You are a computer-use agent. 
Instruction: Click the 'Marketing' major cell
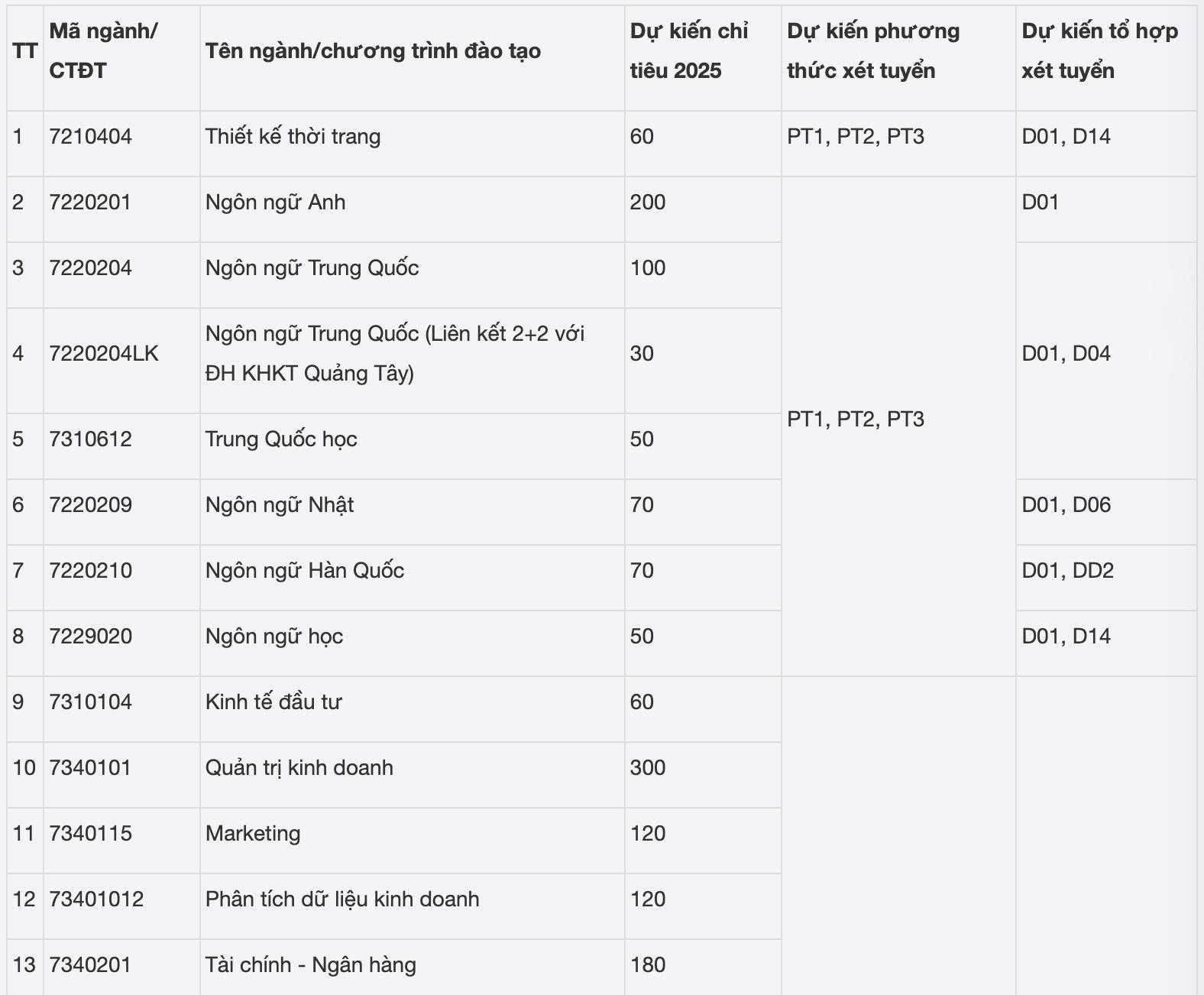point(253,834)
